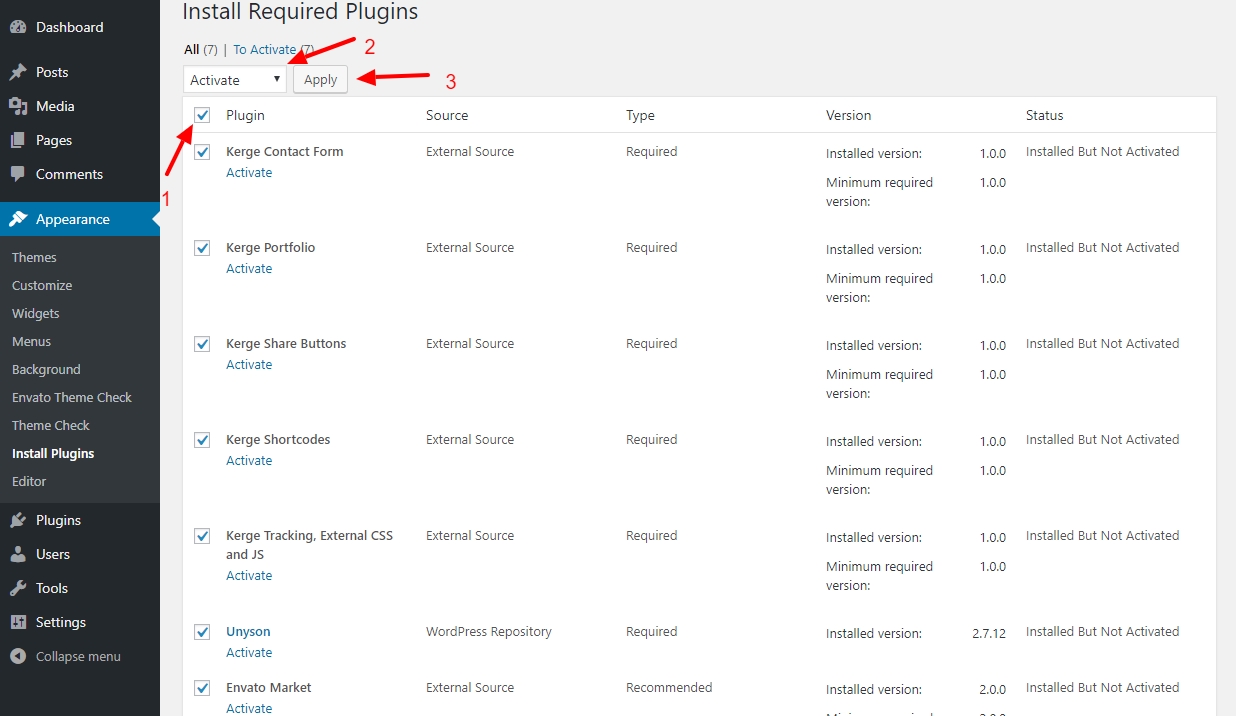Open the Activate bulk actions dropdown
Image resolution: width=1236 pixels, height=716 pixels.
235,80
